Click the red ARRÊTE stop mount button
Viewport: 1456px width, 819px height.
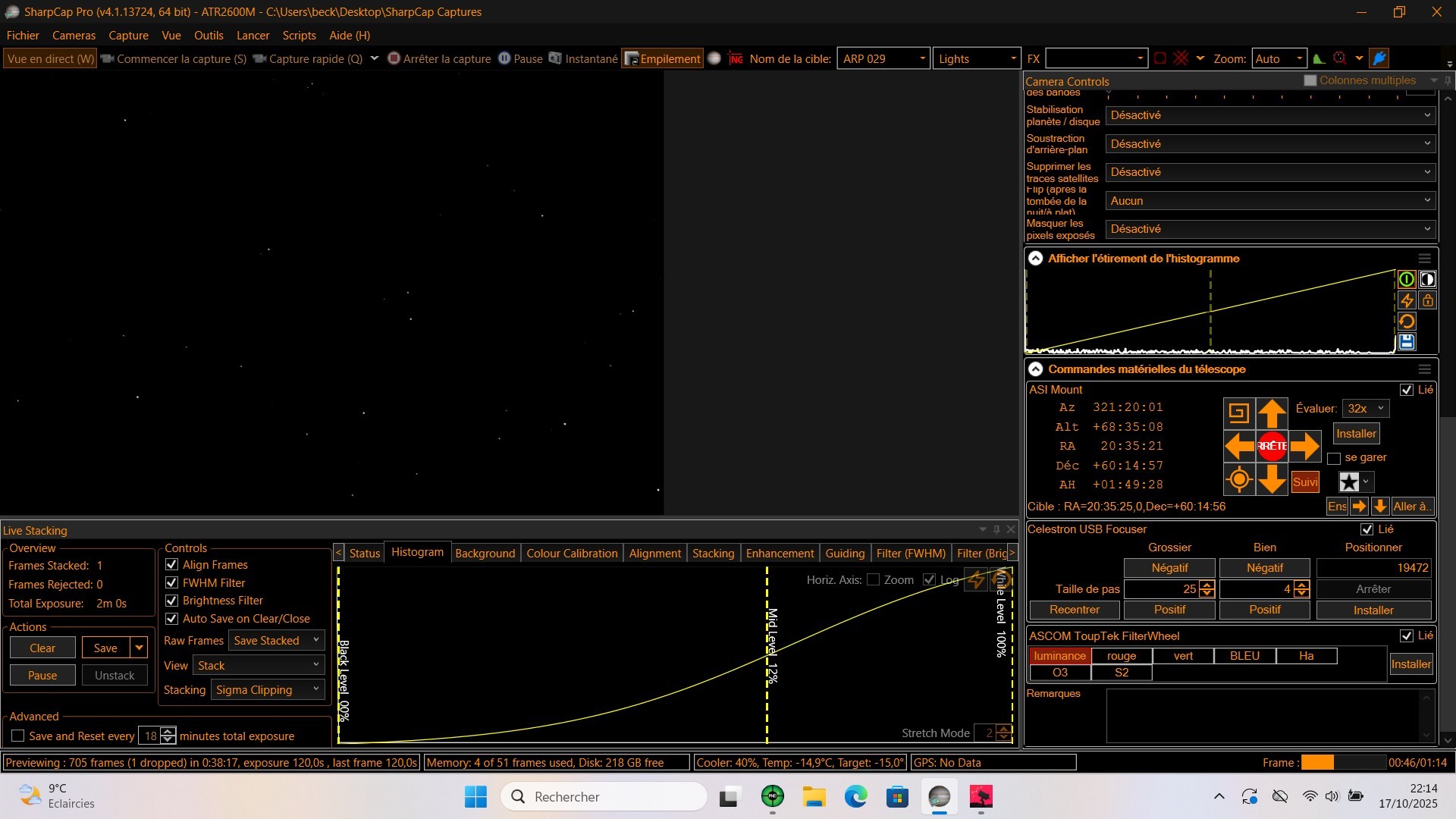(x=1272, y=446)
